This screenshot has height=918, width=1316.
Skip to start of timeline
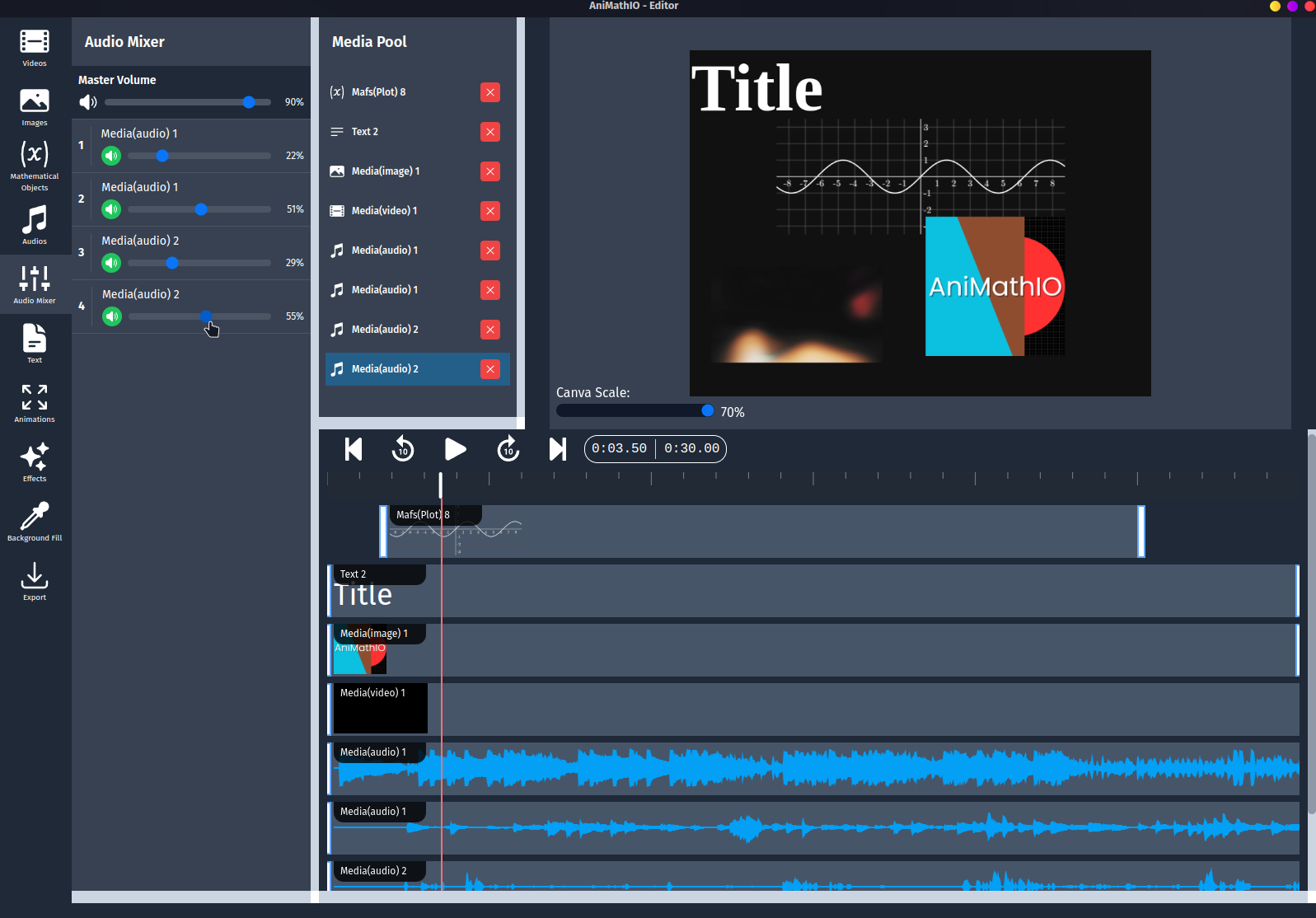(354, 449)
